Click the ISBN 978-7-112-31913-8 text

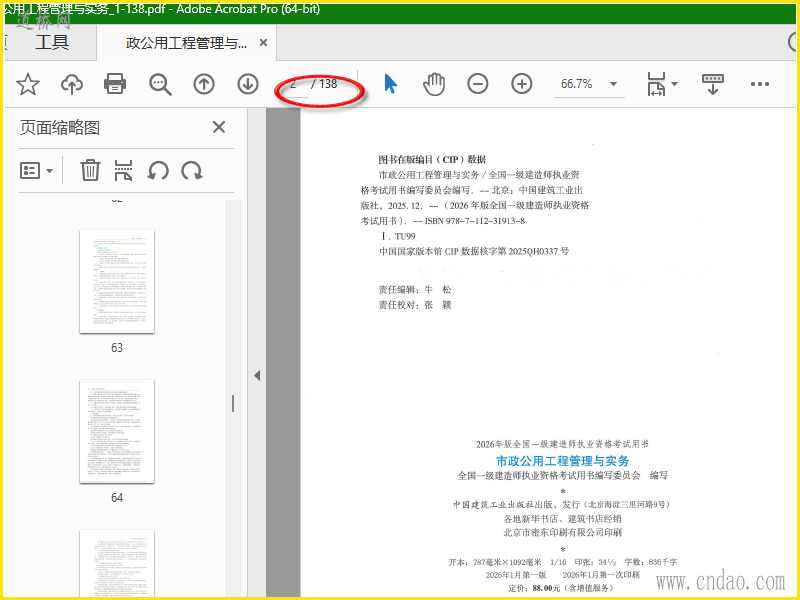(x=474, y=221)
